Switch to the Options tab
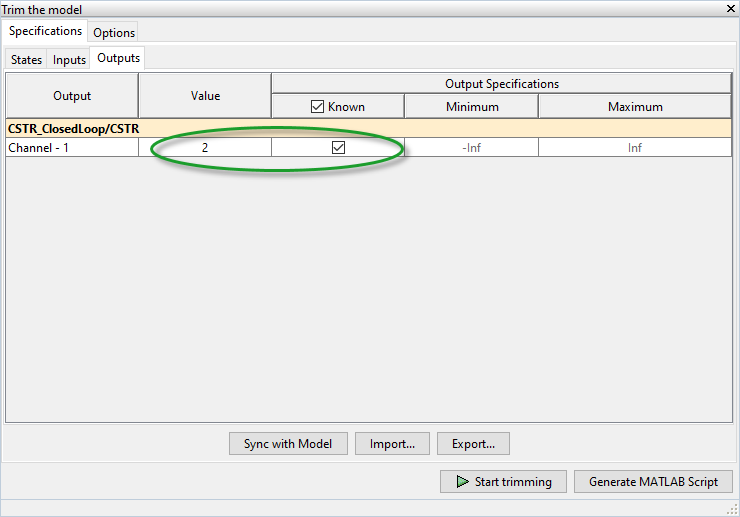This screenshot has width=740, height=517. coord(114,33)
